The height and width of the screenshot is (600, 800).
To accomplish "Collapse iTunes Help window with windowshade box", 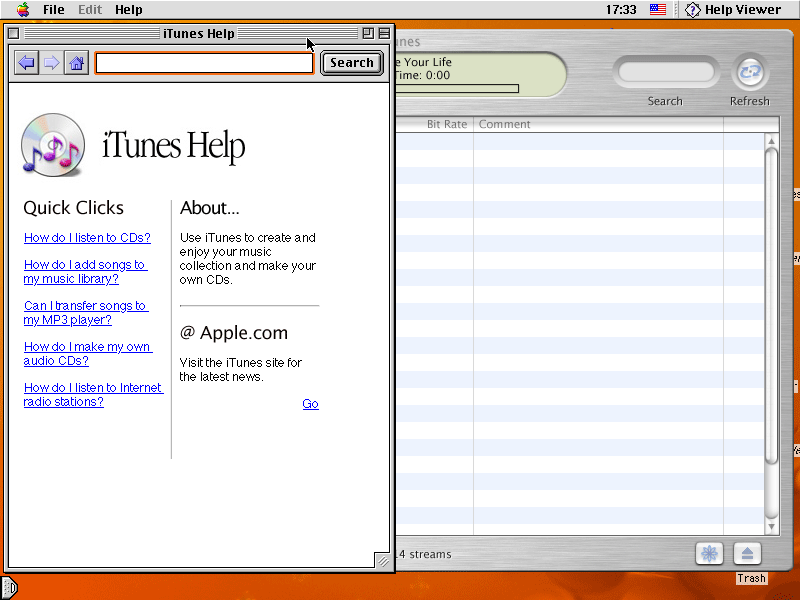I will click(x=384, y=33).
